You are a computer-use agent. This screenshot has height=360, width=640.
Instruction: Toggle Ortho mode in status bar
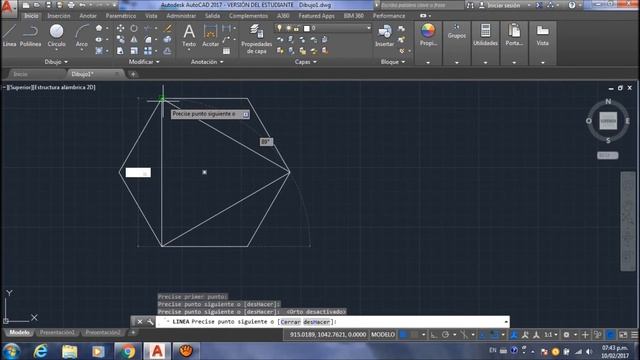coord(434,335)
